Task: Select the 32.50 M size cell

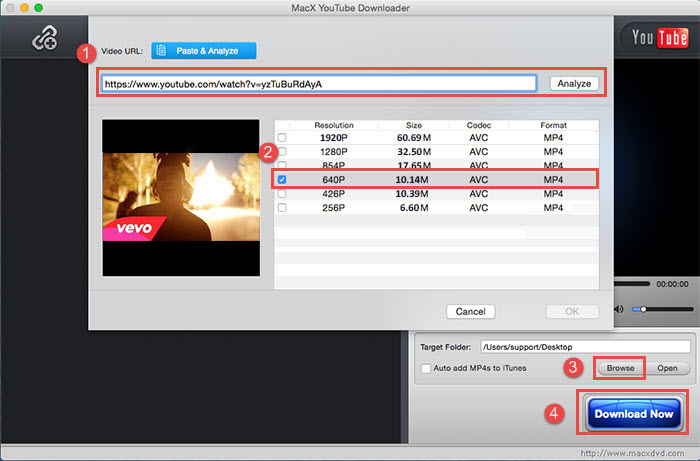Action: point(414,152)
